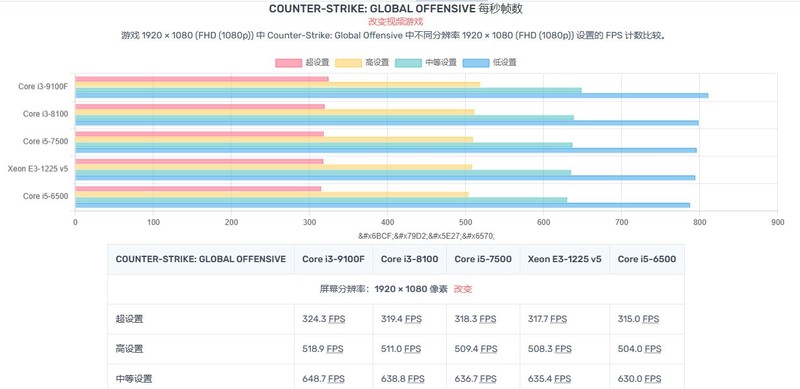This screenshot has height=389, width=800.
Task: Click the 315.0 FPS cell
Action: pos(647,320)
